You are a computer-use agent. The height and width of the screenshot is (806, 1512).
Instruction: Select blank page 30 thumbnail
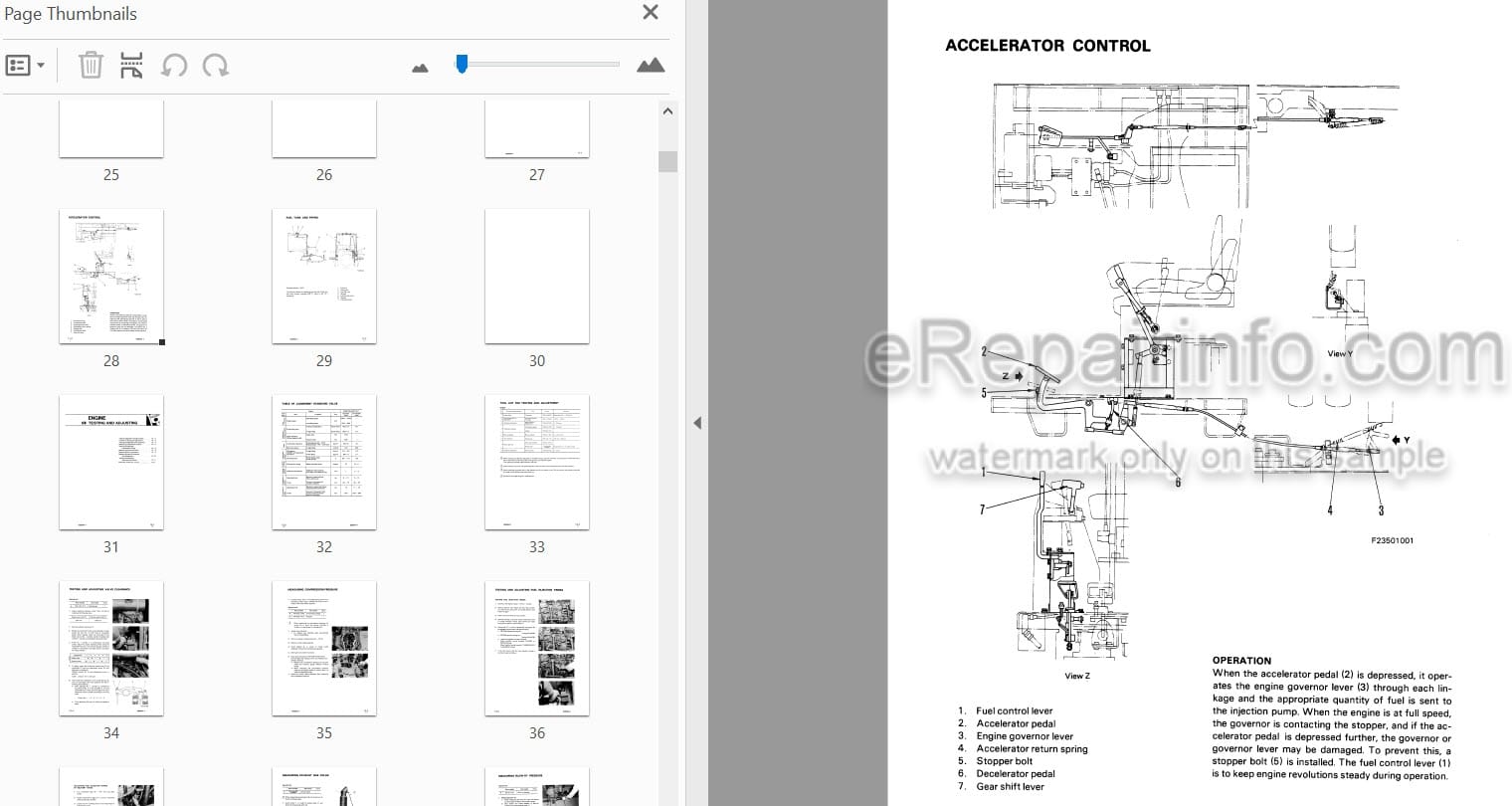pyautogui.click(x=537, y=277)
